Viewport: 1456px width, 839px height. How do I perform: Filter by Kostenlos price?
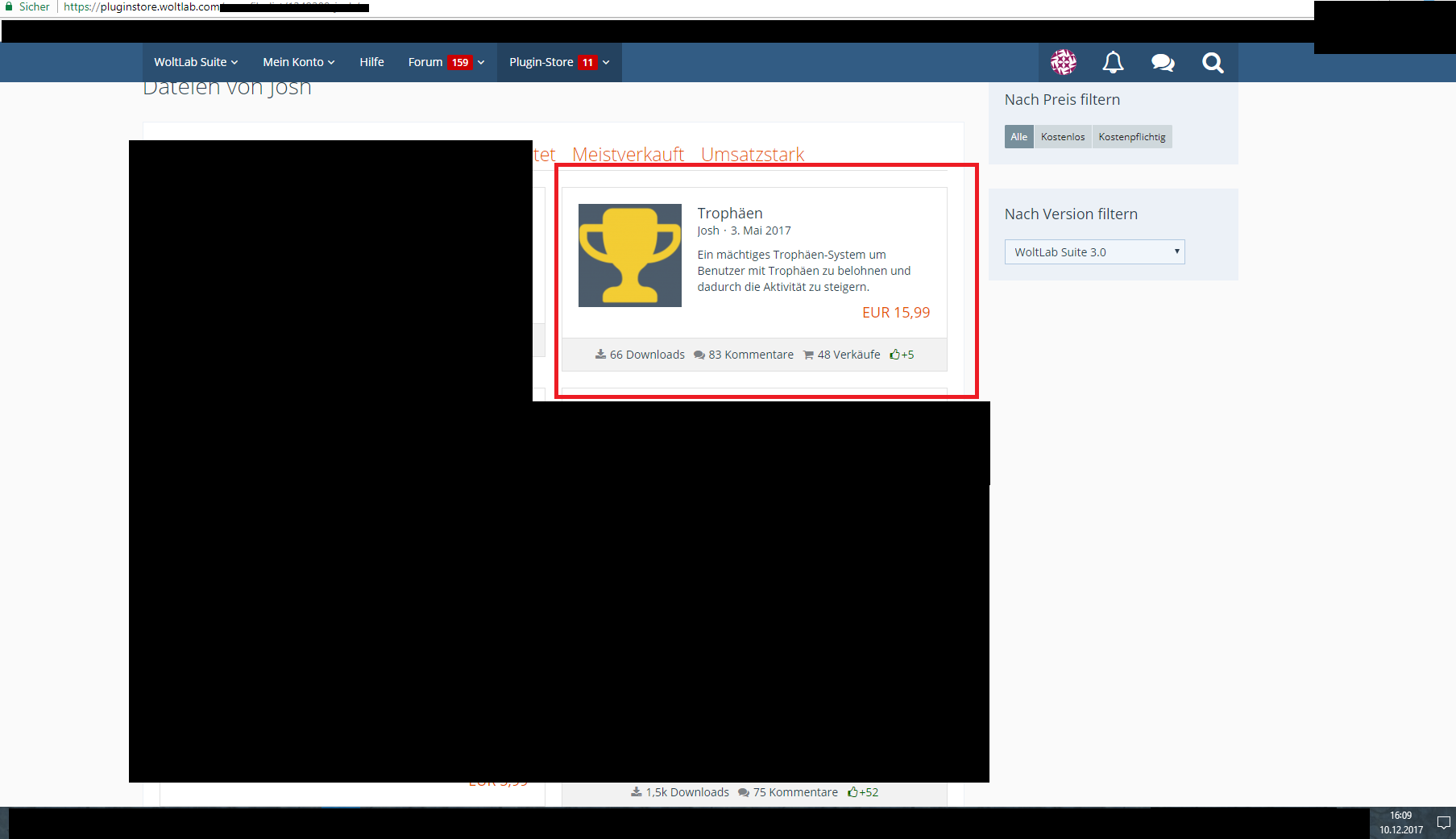click(1062, 137)
